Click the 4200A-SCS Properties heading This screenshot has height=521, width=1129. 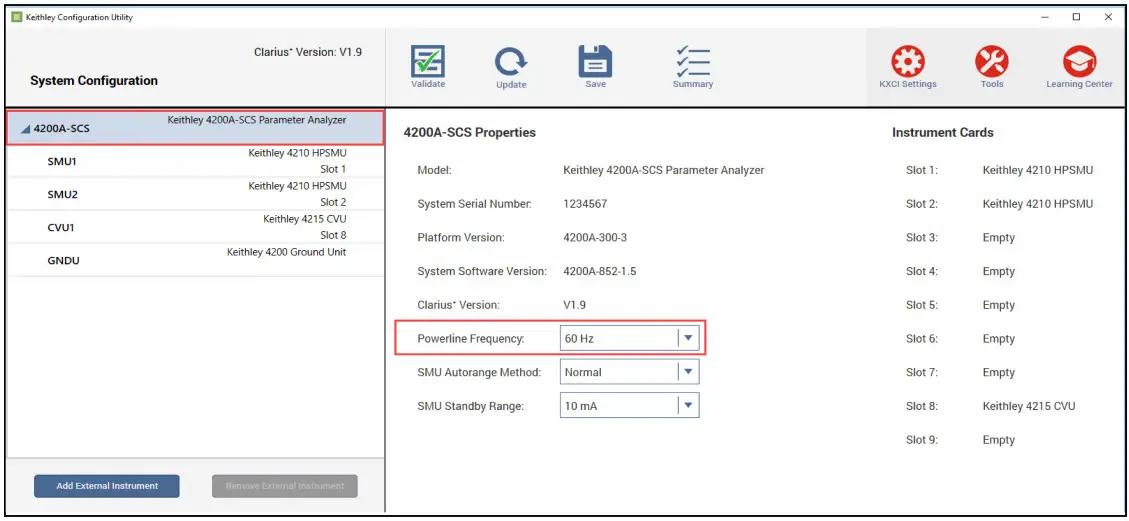(469, 132)
